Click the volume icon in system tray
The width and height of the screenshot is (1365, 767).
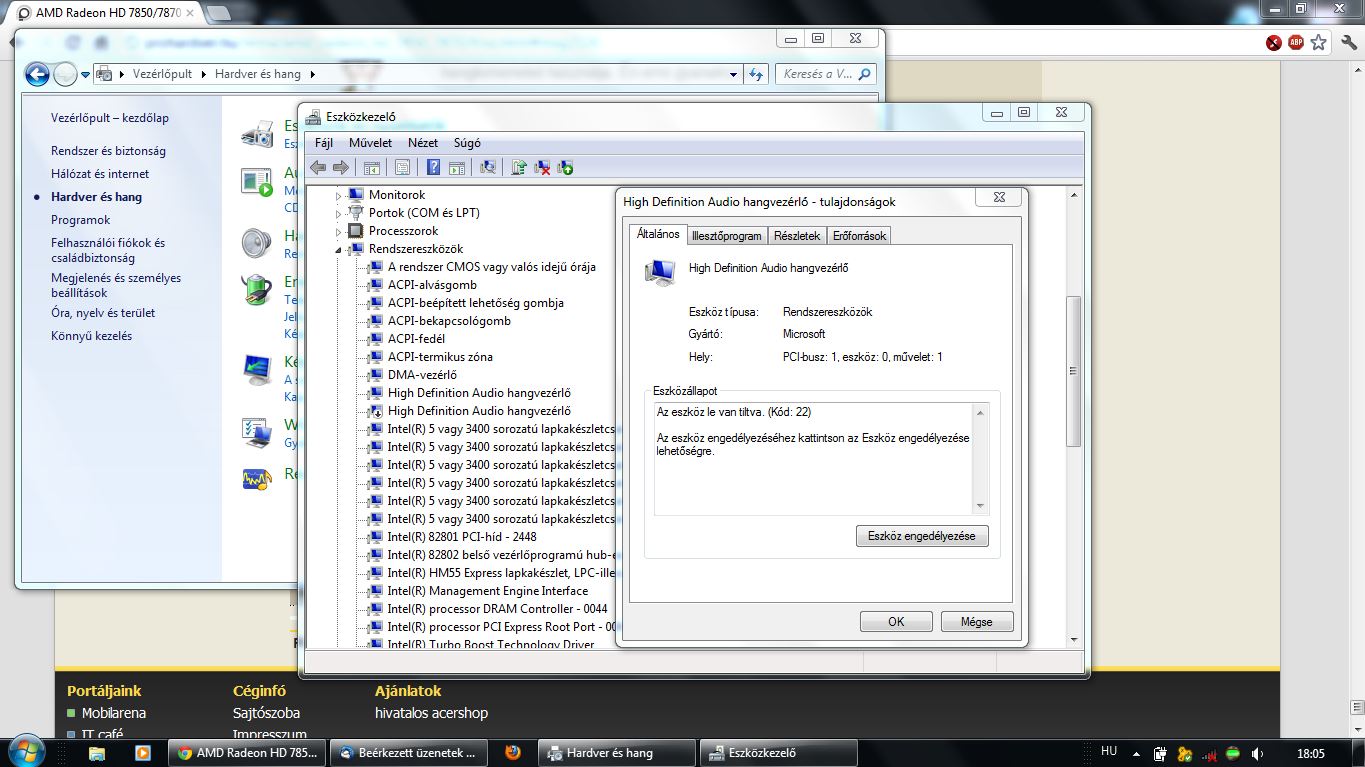[x=1257, y=753]
